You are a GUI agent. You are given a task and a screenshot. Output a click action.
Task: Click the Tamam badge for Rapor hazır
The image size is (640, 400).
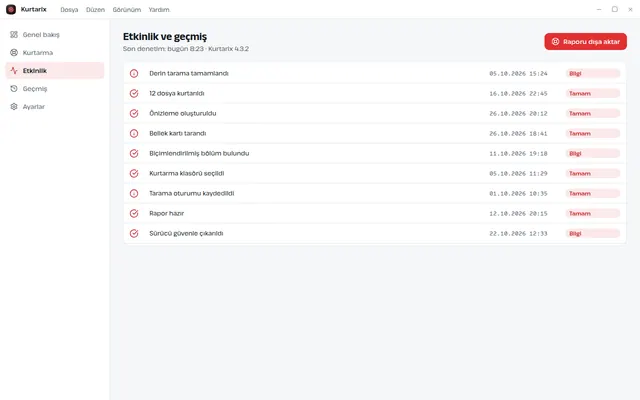click(x=593, y=213)
